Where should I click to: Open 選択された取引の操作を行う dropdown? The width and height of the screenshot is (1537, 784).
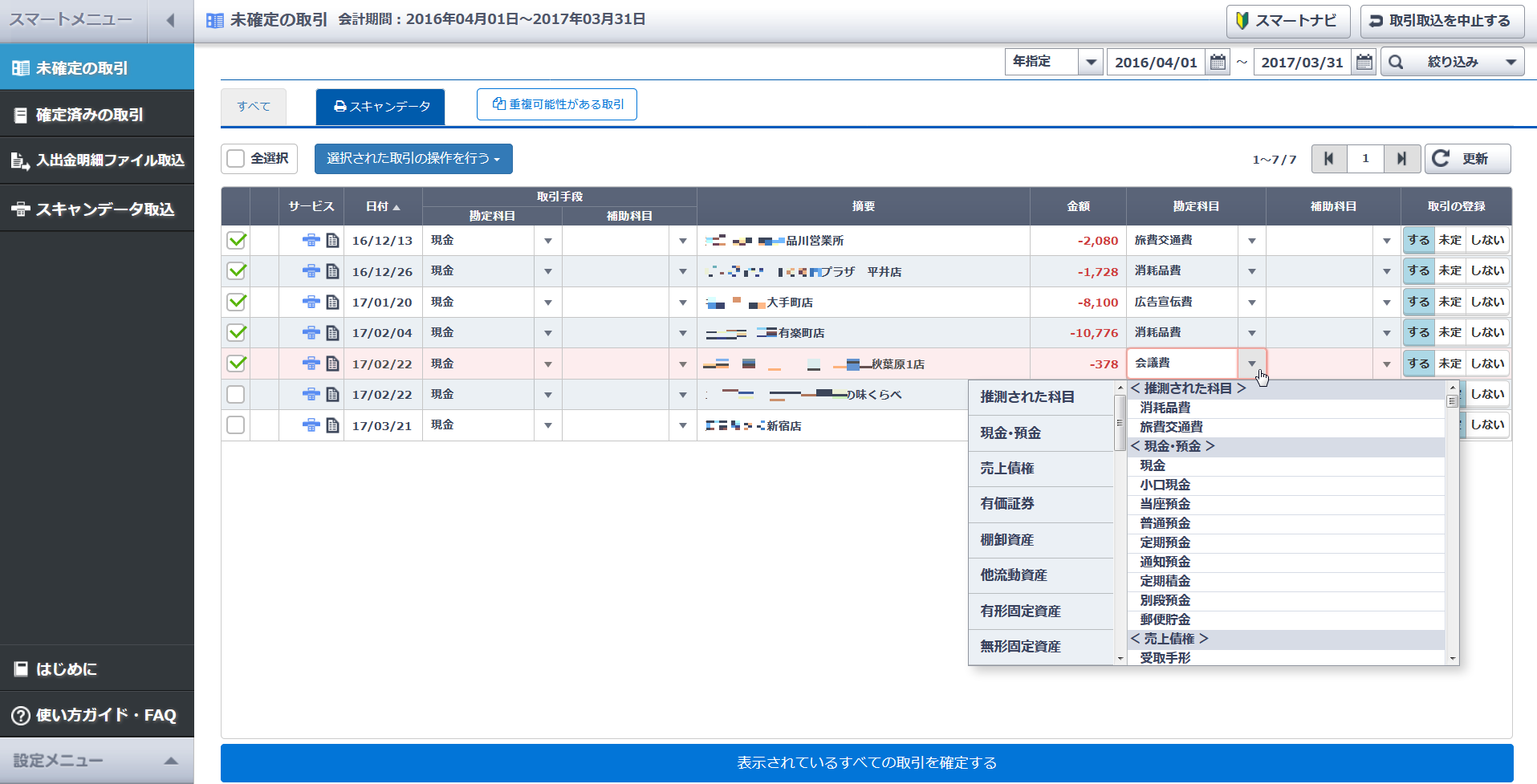click(x=413, y=159)
